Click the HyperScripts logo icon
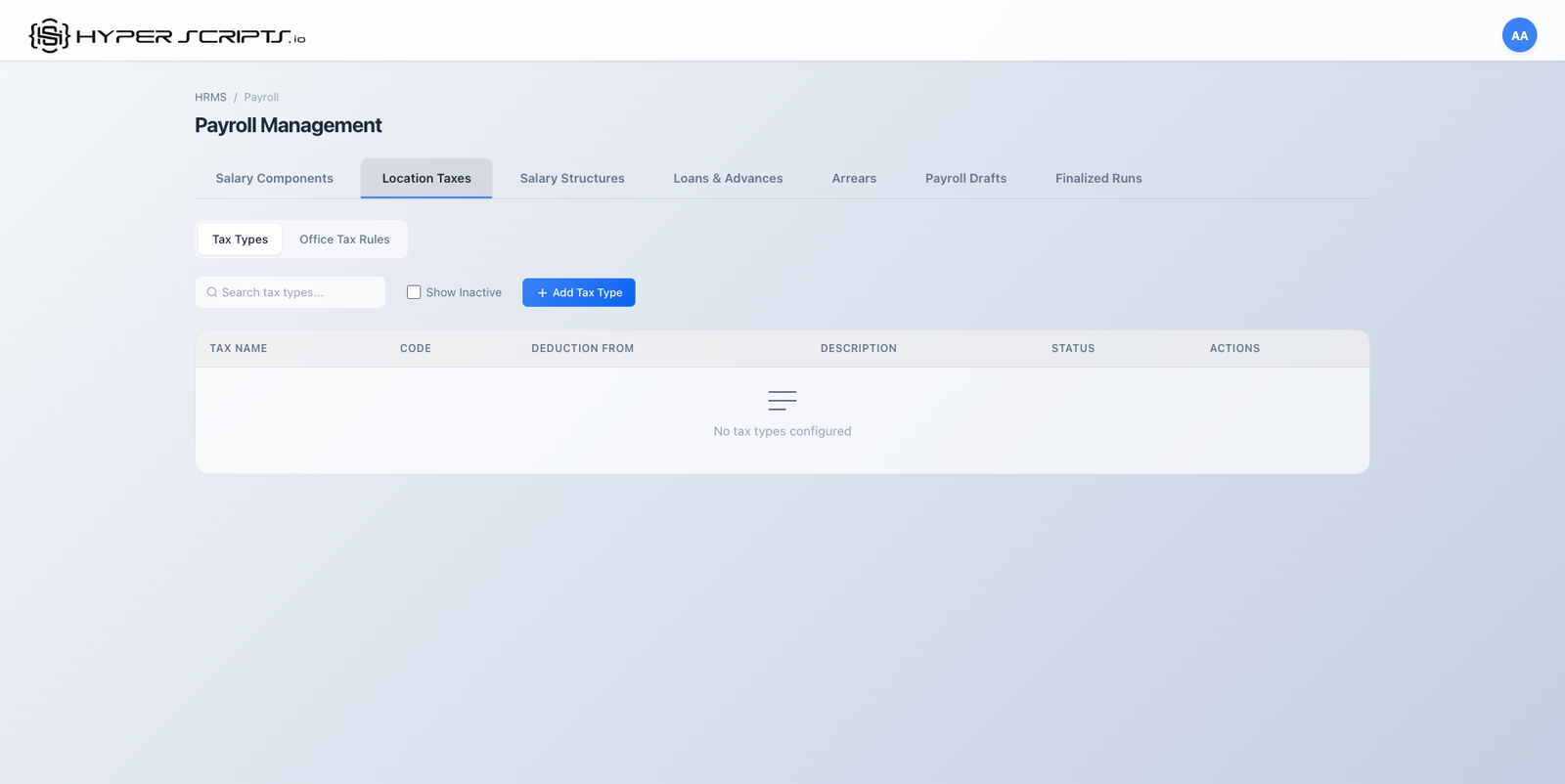The image size is (1565, 784). pyautogui.click(x=49, y=36)
